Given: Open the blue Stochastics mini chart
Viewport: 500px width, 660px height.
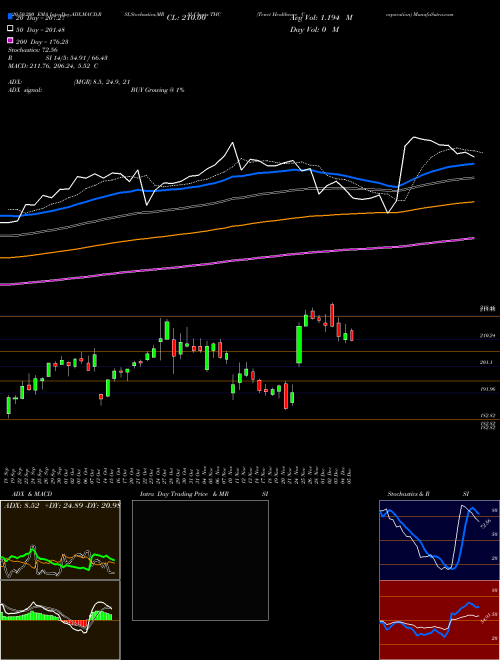Looking at the screenshot, I should 439,540.
